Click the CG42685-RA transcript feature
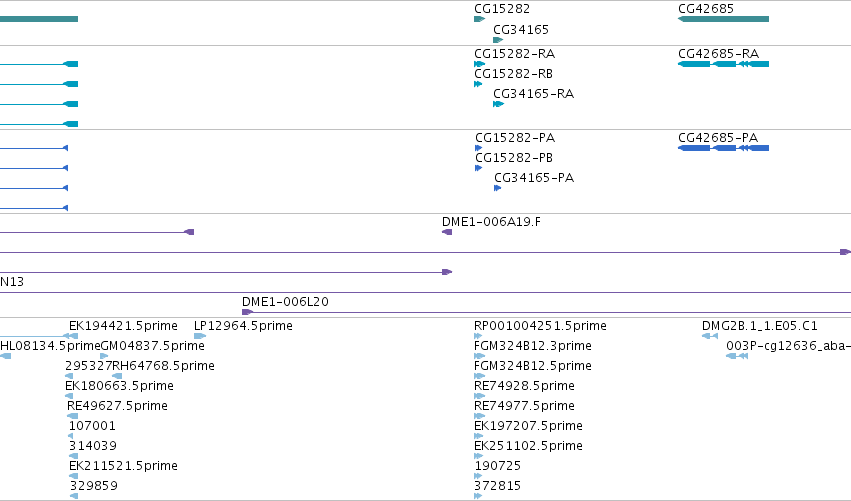The image size is (851, 501). click(x=723, y=64)
